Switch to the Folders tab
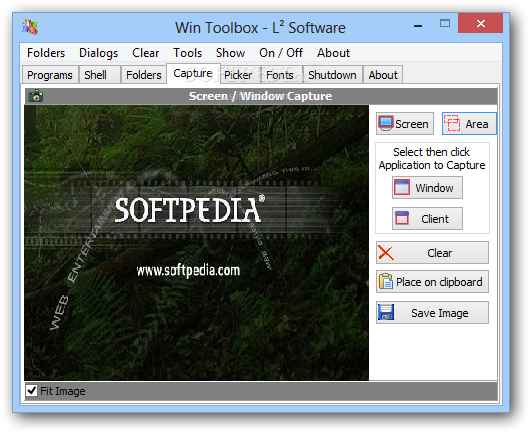 coord(144,75)
